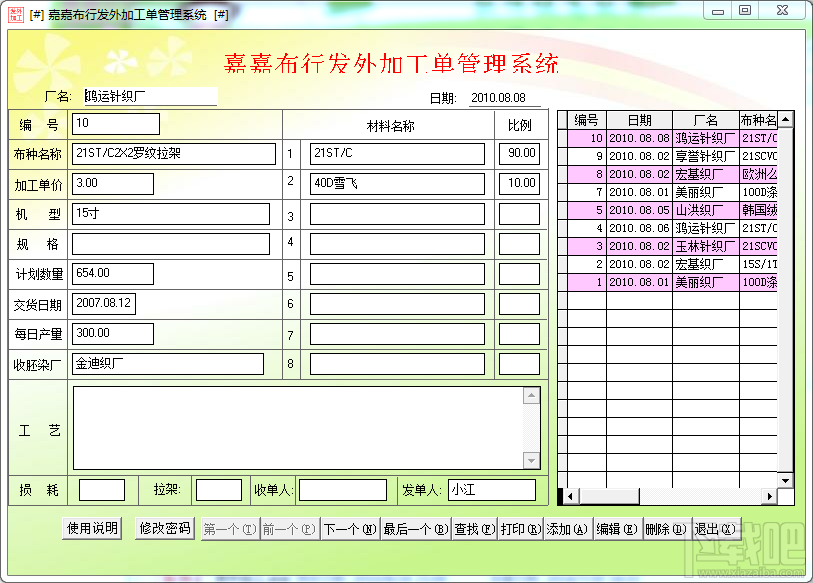Click the 厂名 field showing 鸿运针织厂
Screen dimensions: 813x583
point(150,96)
